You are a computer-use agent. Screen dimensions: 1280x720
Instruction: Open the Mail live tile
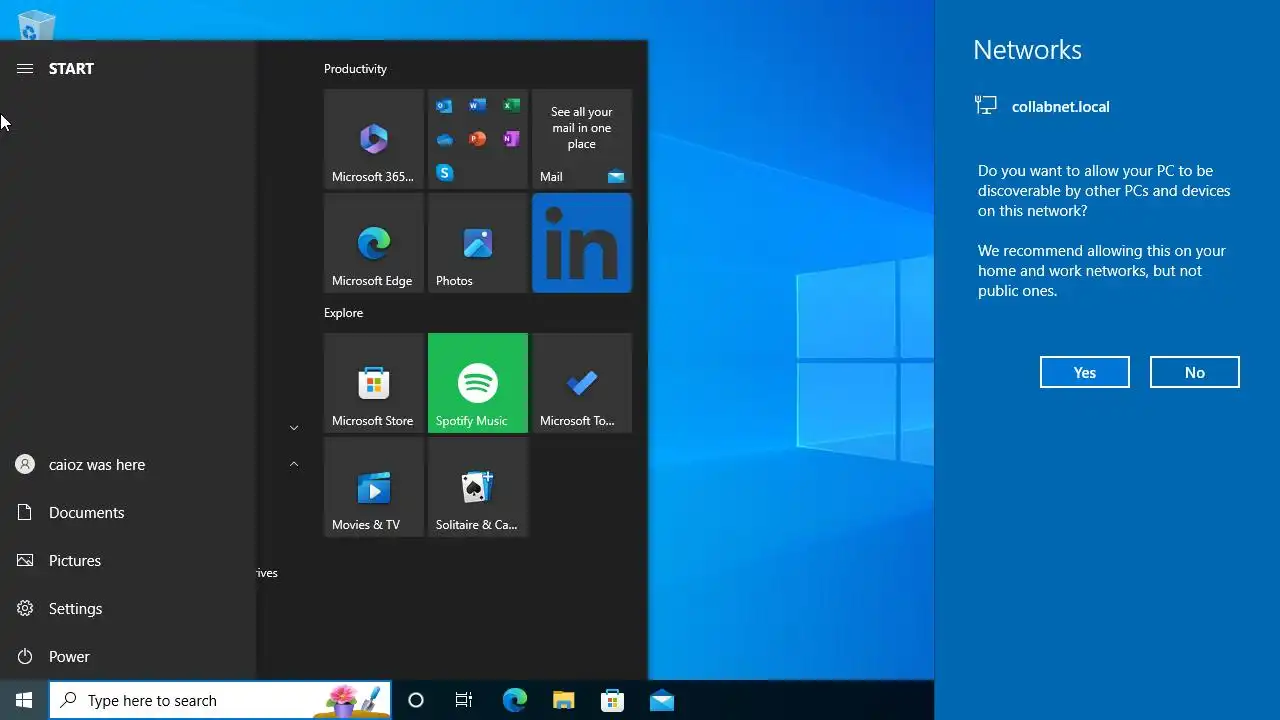coord(582,139)
